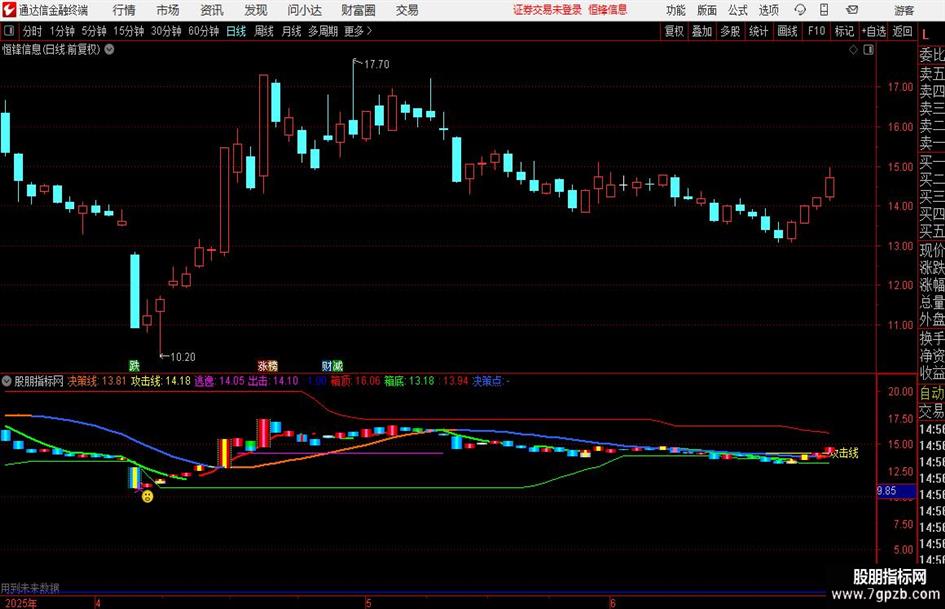This screenshot has width=945, height=609.
Task: Click the 决策线: 13.81 indicator value
Action: [96, 381]
